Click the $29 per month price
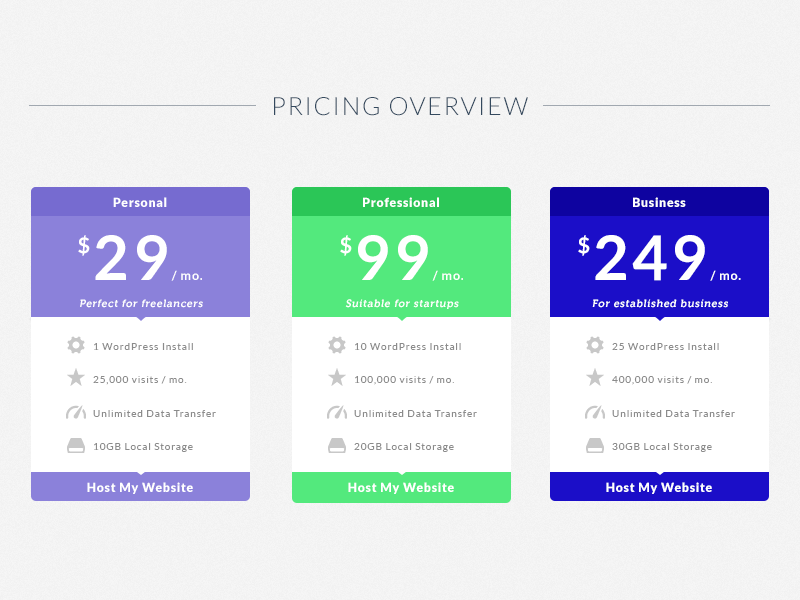 [x=131, y=259]
